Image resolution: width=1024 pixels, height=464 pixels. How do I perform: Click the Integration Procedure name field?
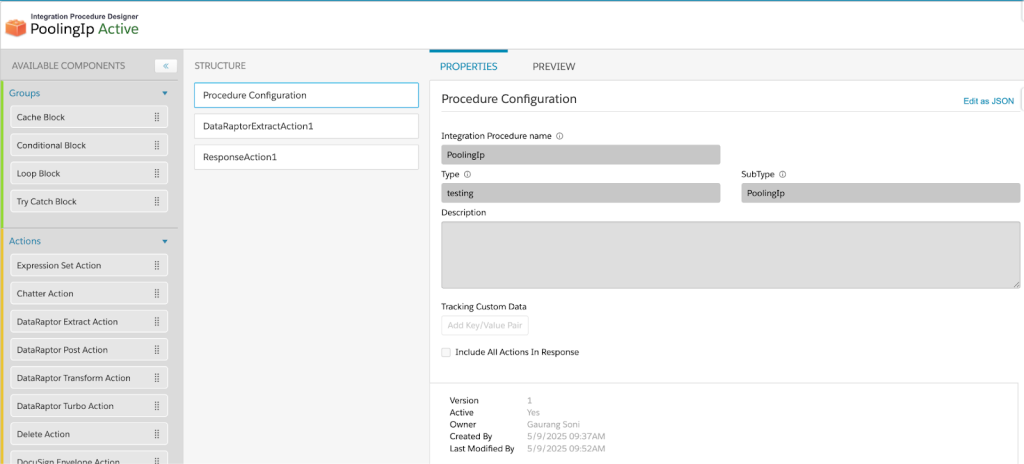click(x=581, y=155)
